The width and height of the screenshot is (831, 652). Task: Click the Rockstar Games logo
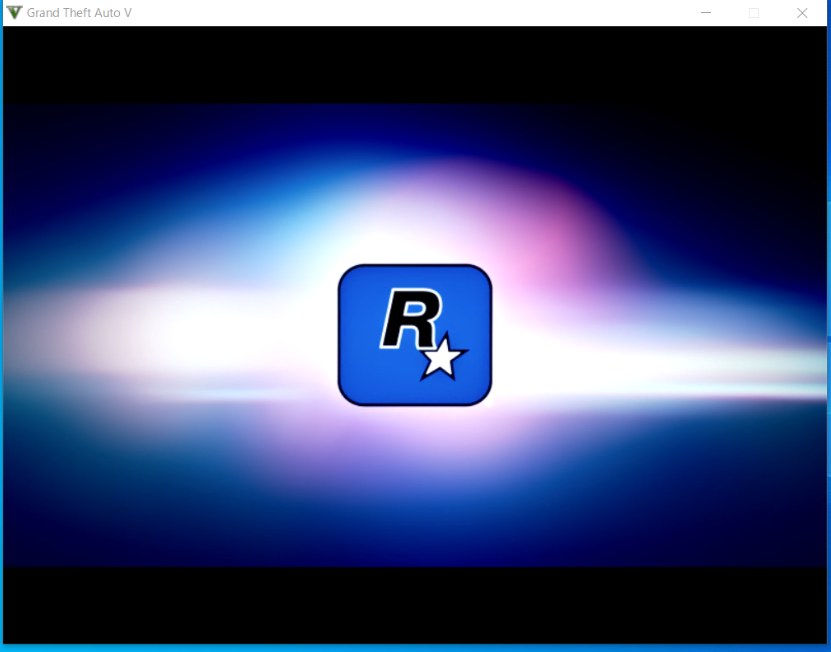415,335
